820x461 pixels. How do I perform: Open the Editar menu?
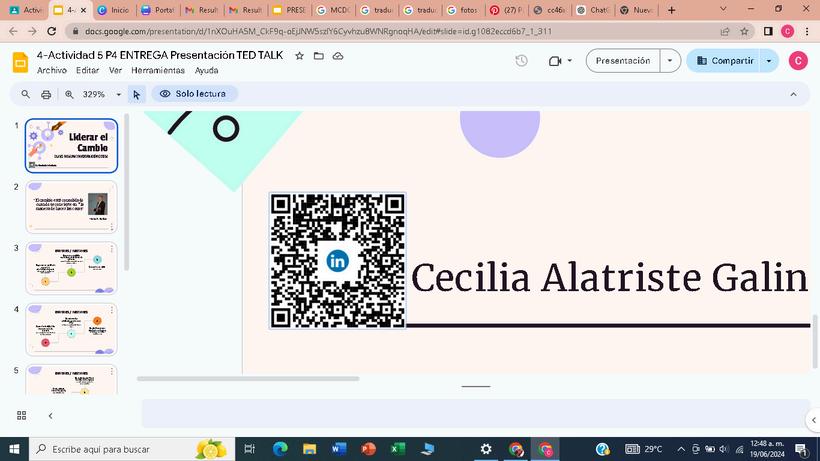pos(87,70)
